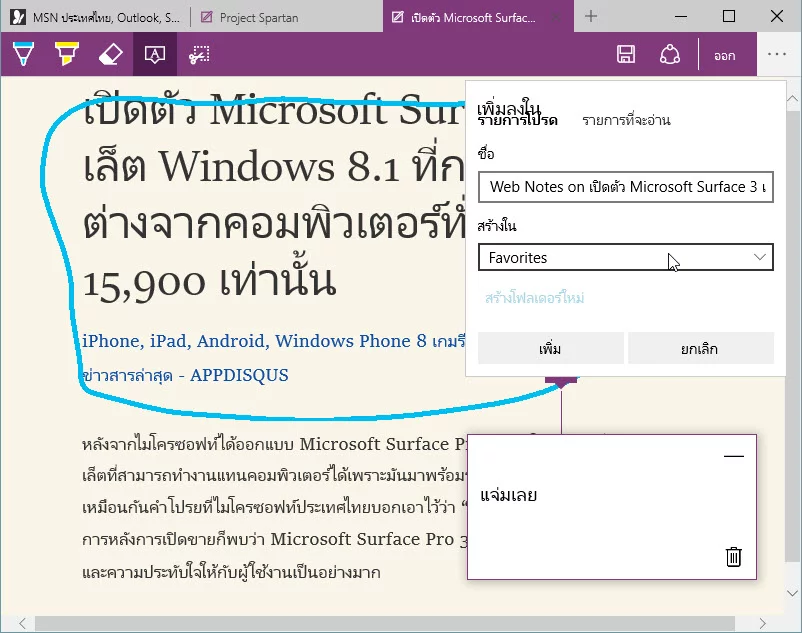
Task: Choose the Eraser tool
Action: pyautogui.click(x=111, y=54)
